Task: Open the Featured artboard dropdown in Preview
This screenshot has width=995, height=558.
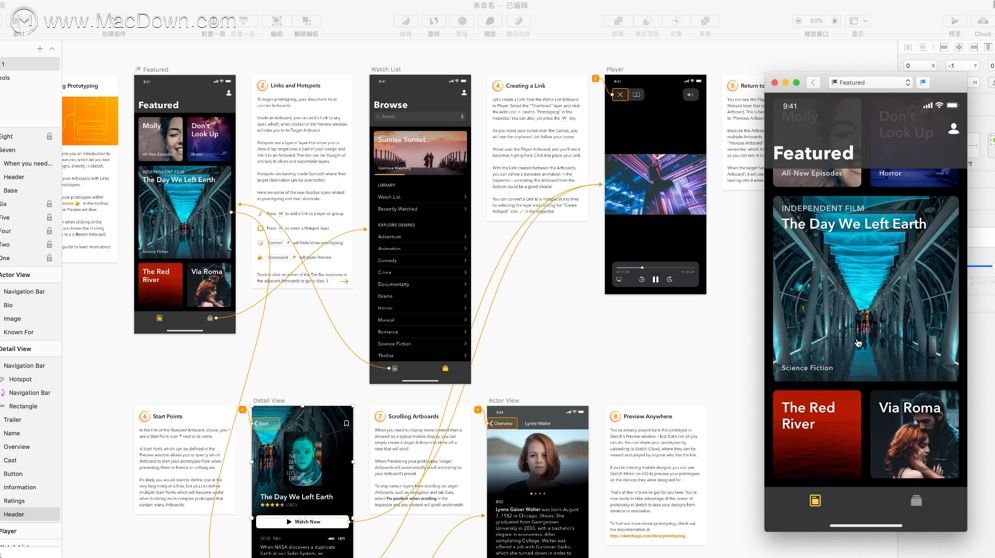Action: pos(871,83)
